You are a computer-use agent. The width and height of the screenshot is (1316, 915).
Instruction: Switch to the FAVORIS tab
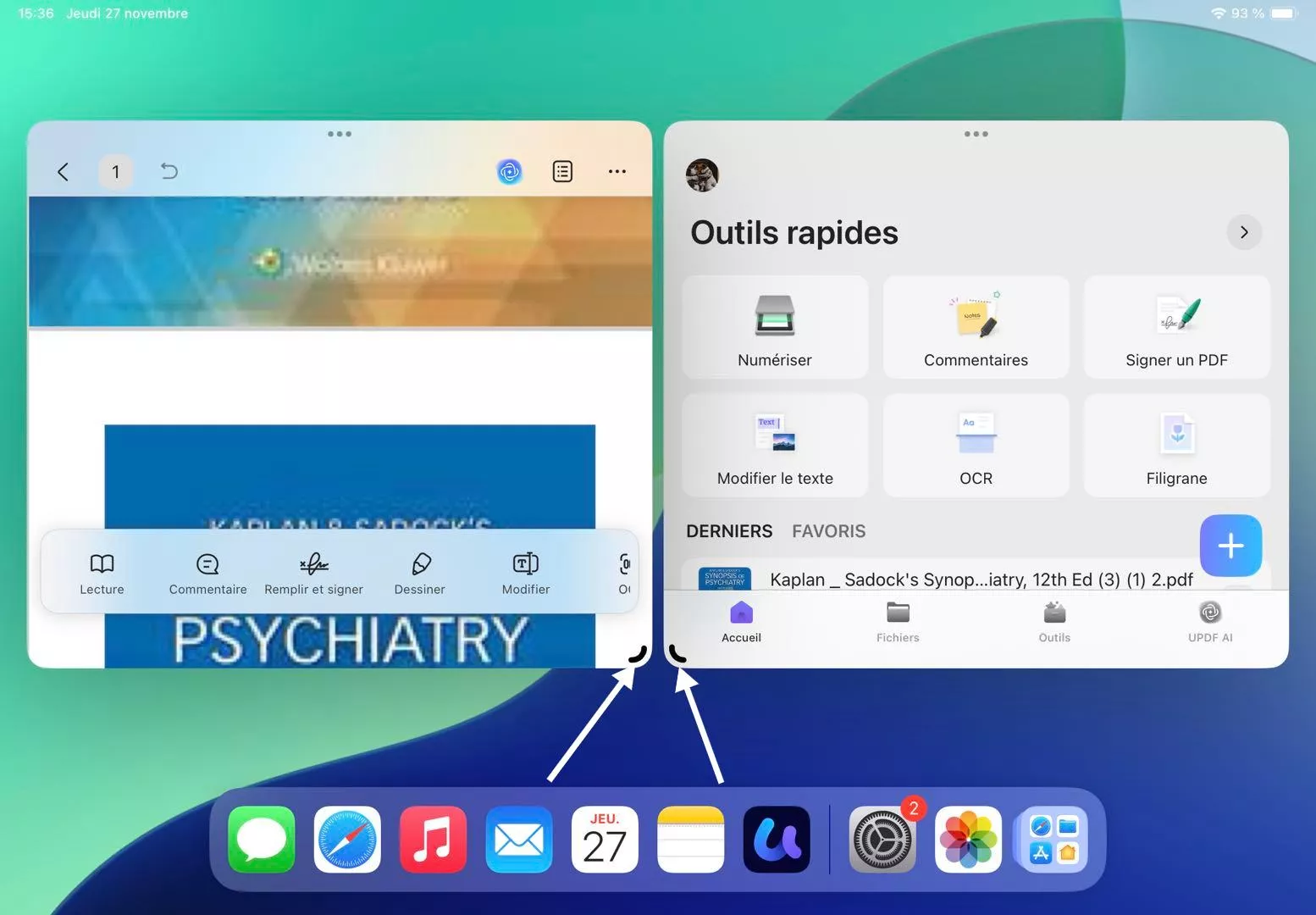829,531
